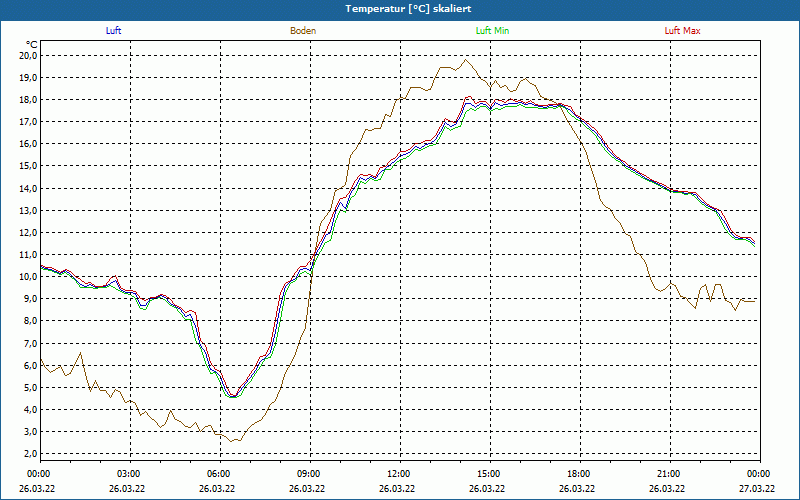Viewport: 800px width, 500px height.
Task: Click the 3,0 value on the y-axis
Action: (x=30, y=432)
